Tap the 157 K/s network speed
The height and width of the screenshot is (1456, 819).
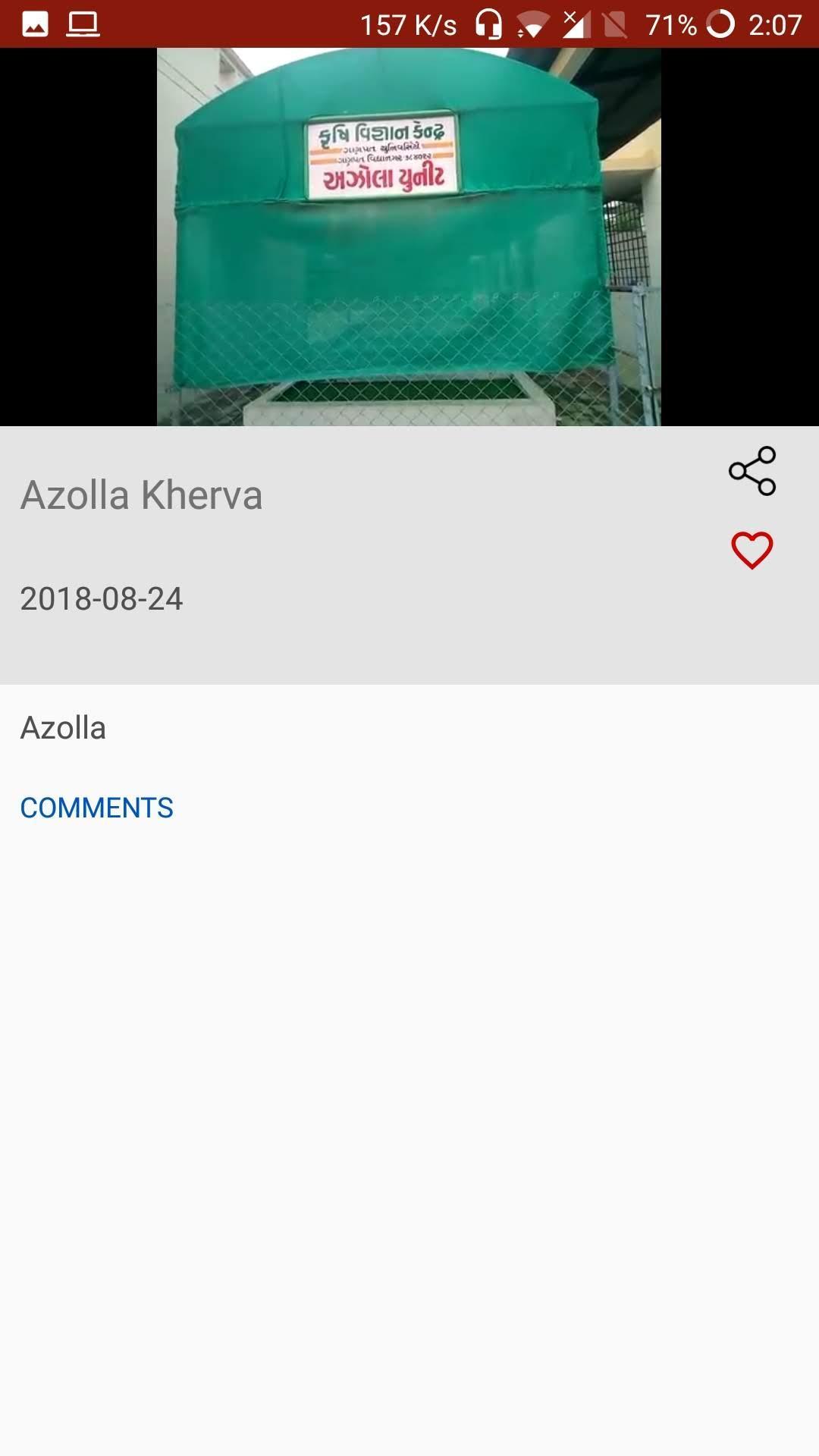pos(409,25)
